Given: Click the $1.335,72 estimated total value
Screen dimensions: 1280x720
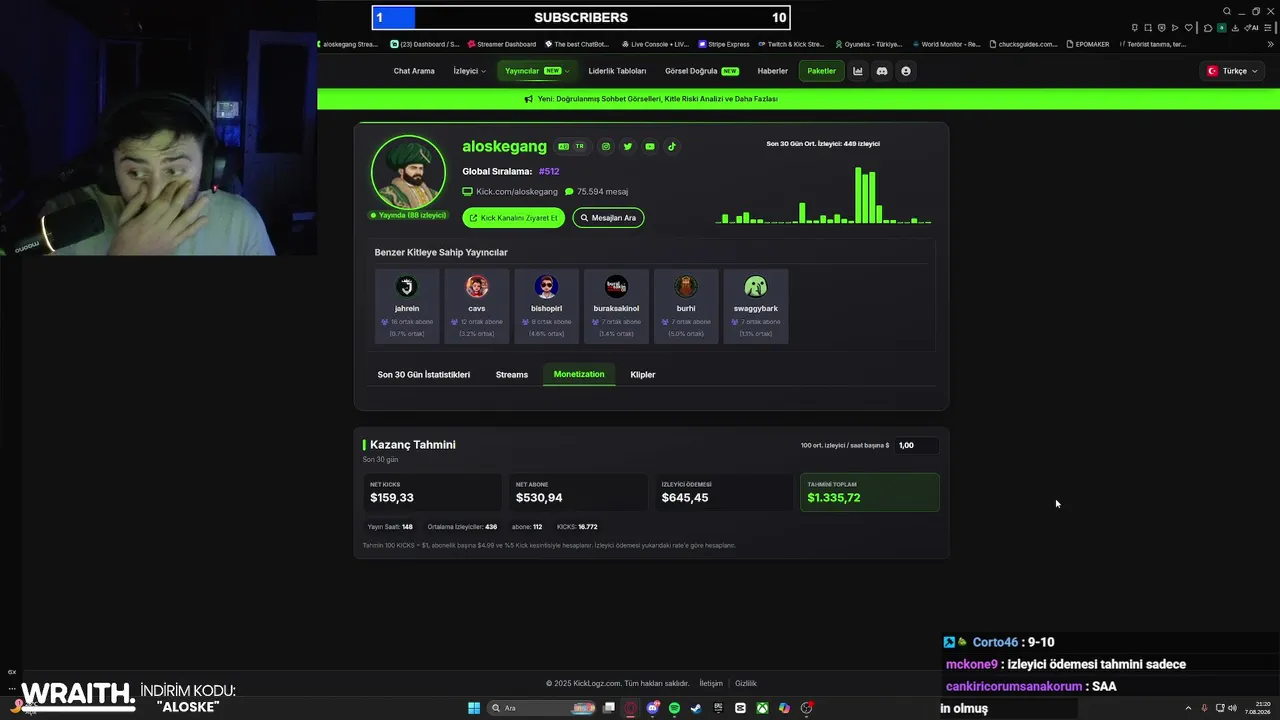Looking at the screenshot, I should click(834, 498).
